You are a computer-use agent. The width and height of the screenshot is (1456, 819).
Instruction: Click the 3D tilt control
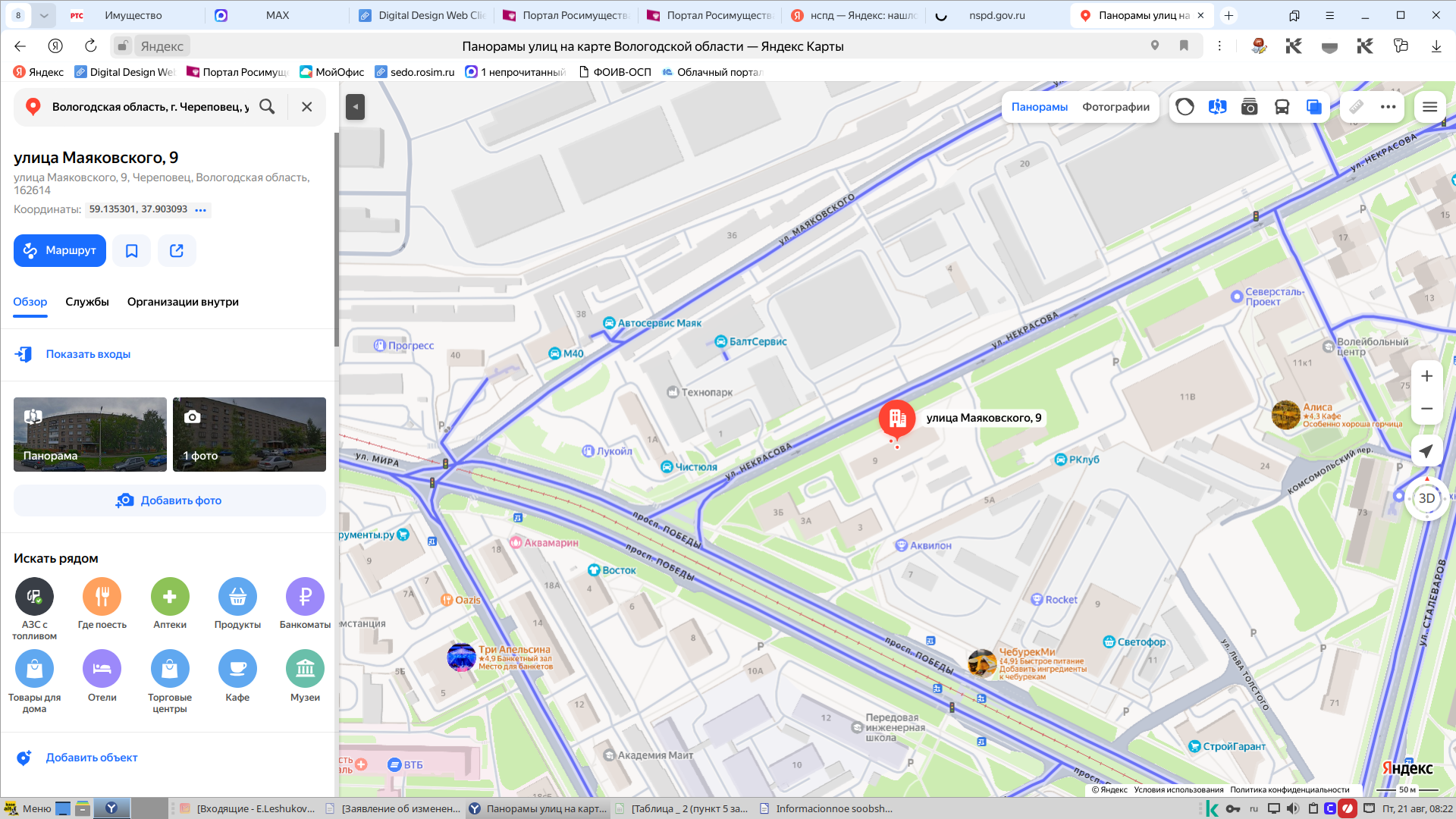tap(1426, 498)
